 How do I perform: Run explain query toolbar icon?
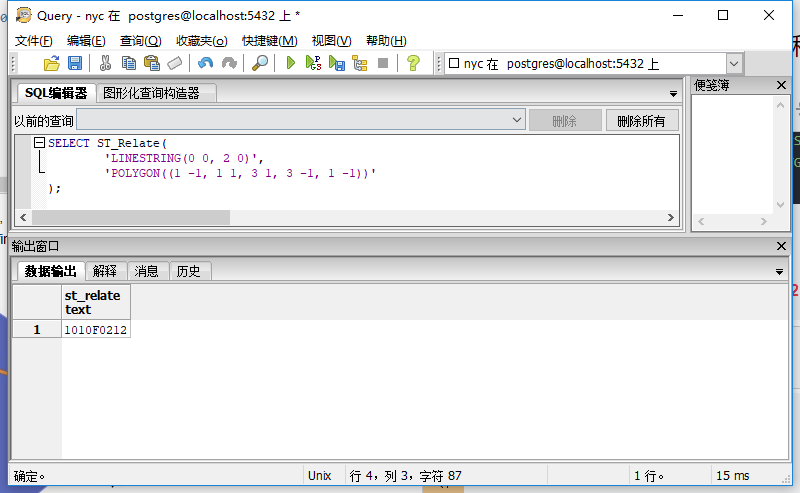point(360,63)
